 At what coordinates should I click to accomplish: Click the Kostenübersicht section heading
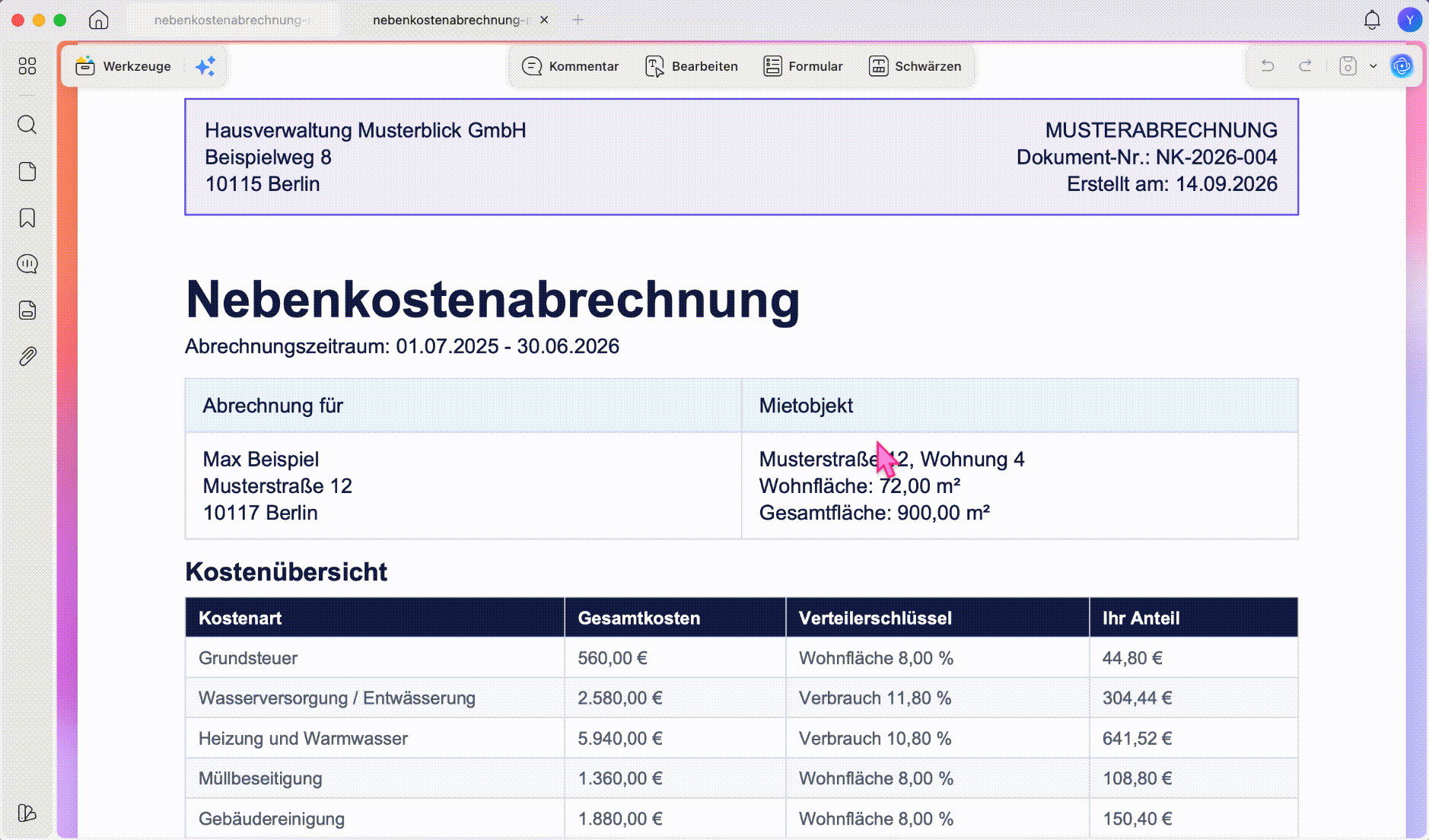point(286,571)
